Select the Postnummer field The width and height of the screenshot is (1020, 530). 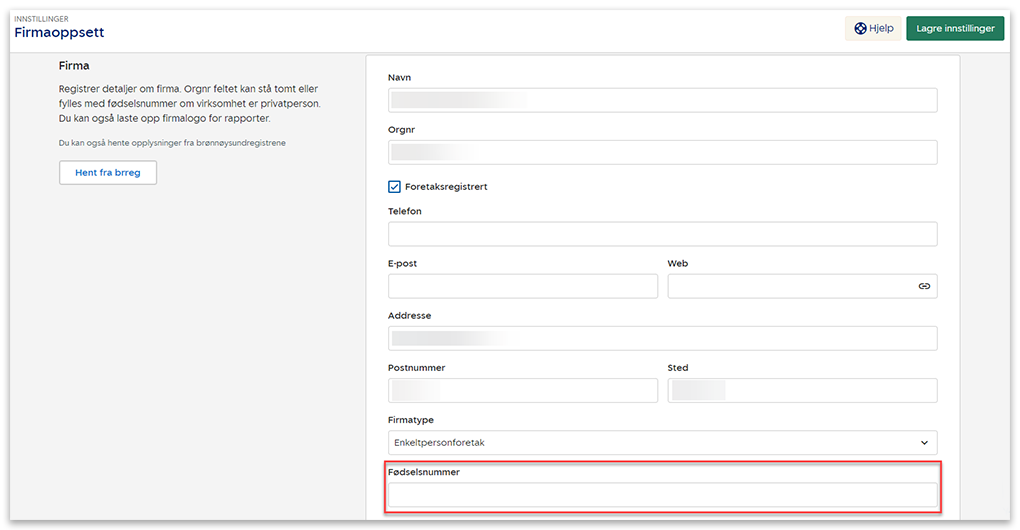point(522,390)
